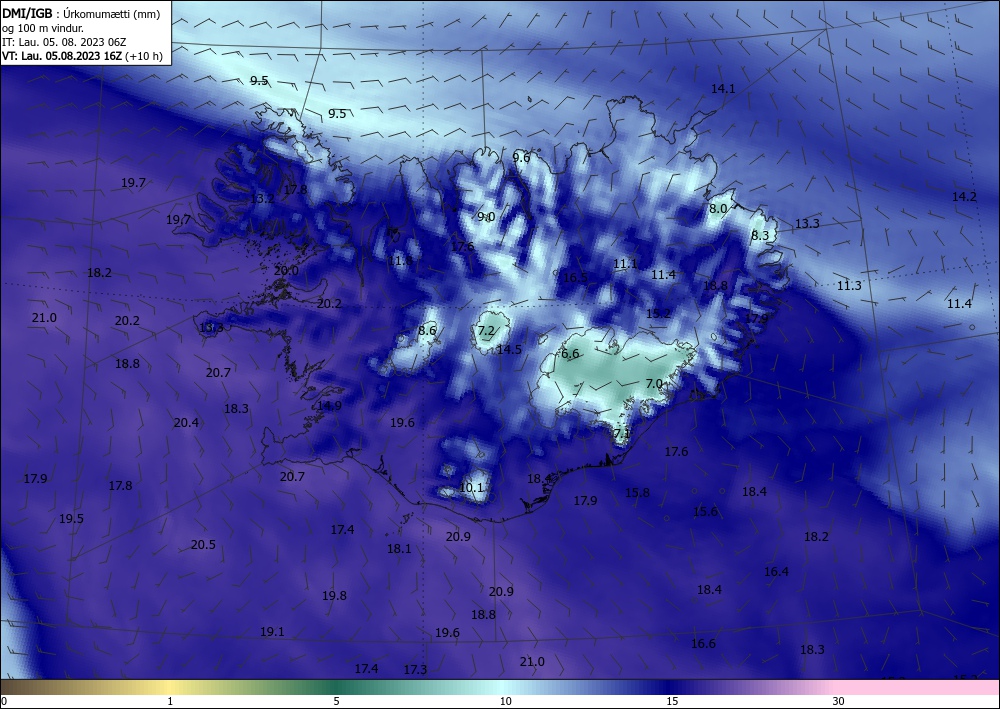Screen dimensions: 1000x709
Task: Click the 14.5 value on the map
Action: coord(510,349)
